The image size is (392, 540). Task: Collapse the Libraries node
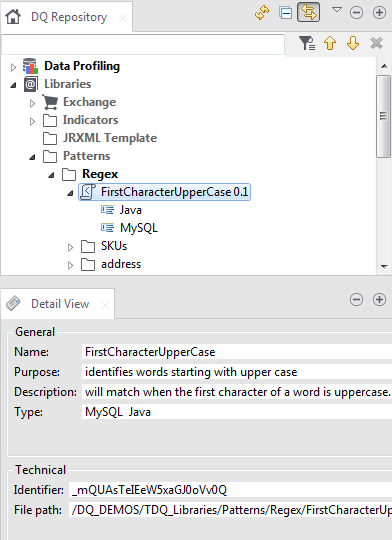[13, 85]
